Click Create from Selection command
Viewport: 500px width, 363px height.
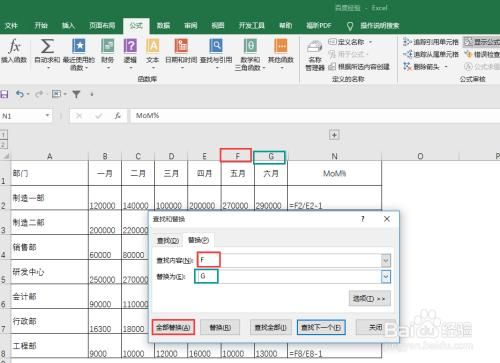point(359,67)
